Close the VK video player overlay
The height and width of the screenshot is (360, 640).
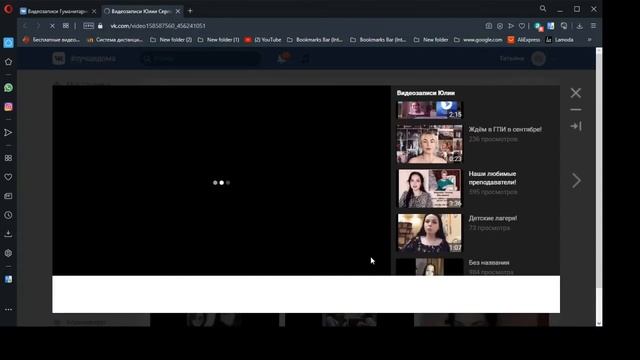pos(576,93)
